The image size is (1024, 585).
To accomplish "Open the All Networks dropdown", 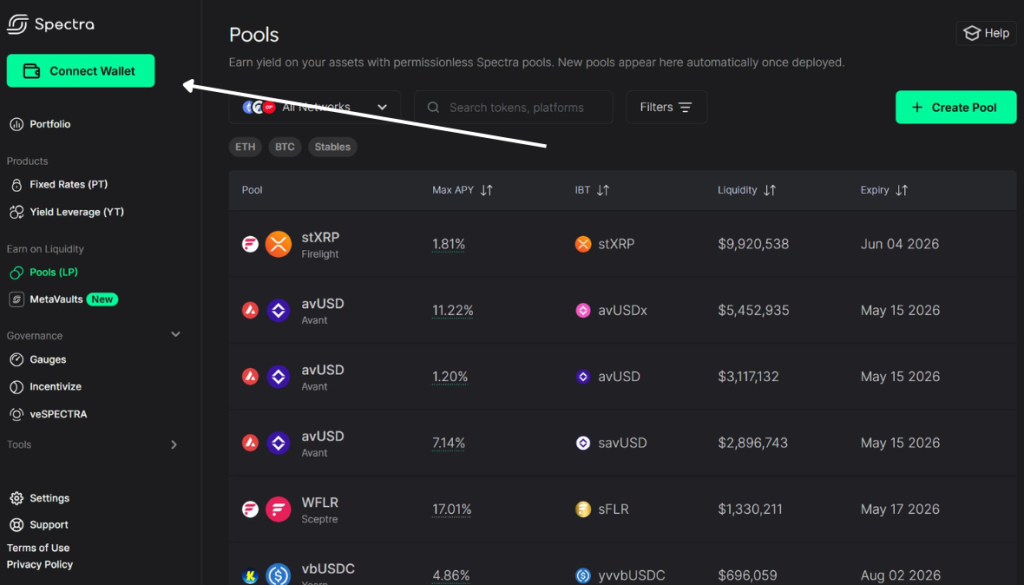I will (315, 107).
